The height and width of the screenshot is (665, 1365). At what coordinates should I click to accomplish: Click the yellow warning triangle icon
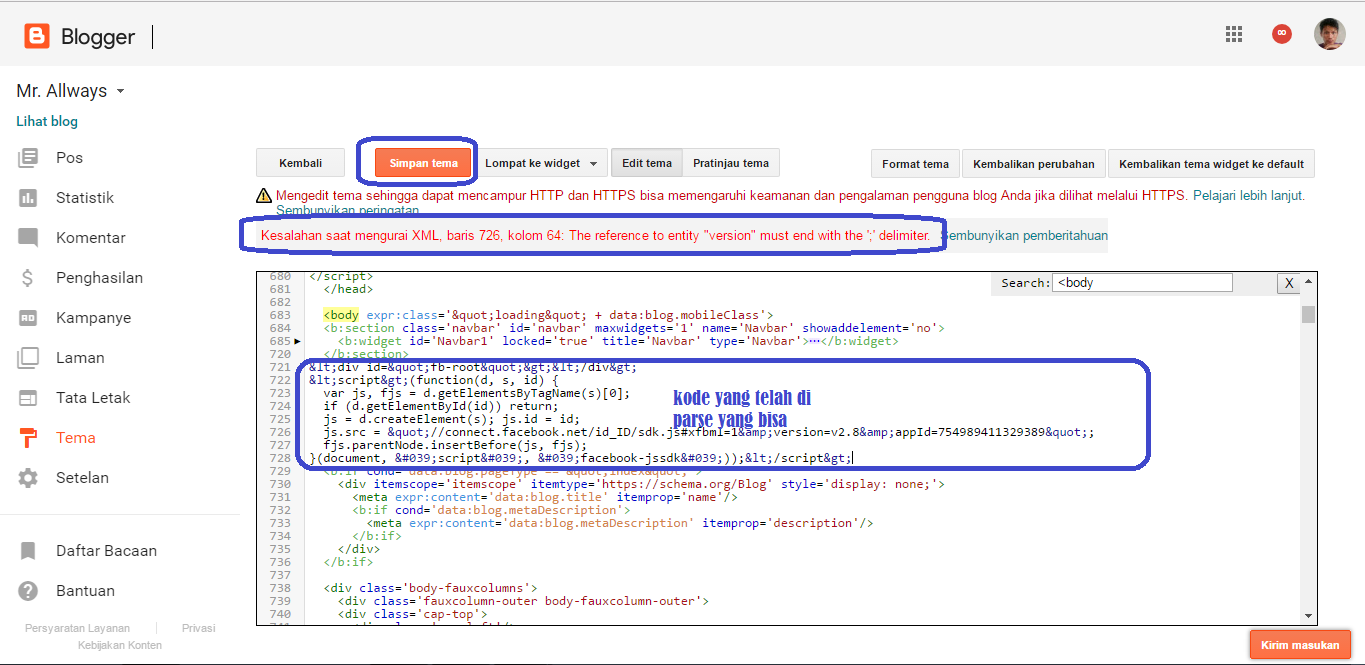tap(264, 196)
